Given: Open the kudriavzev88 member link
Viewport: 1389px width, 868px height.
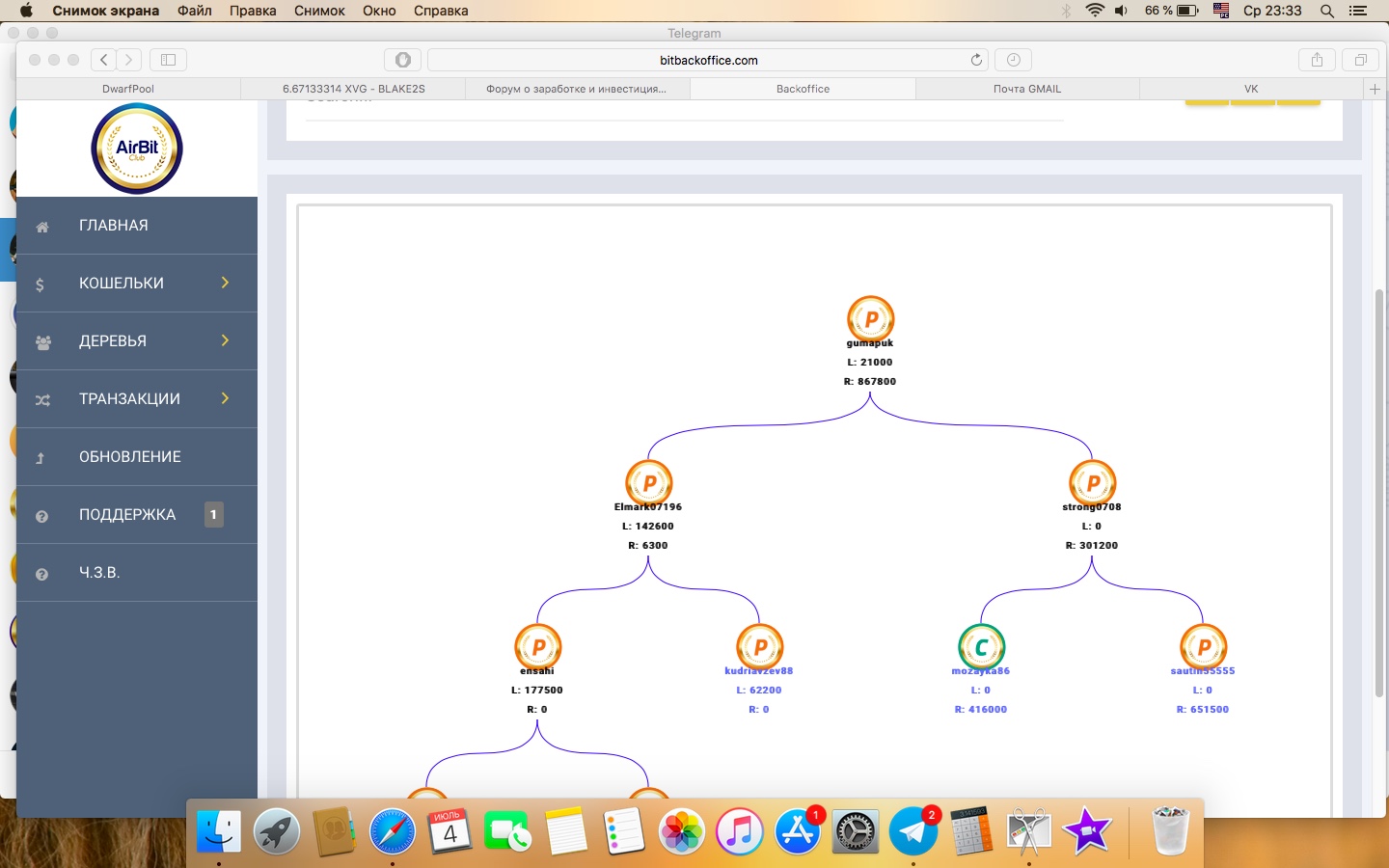Looking at the screenshot, I should (x=759, y=670).
